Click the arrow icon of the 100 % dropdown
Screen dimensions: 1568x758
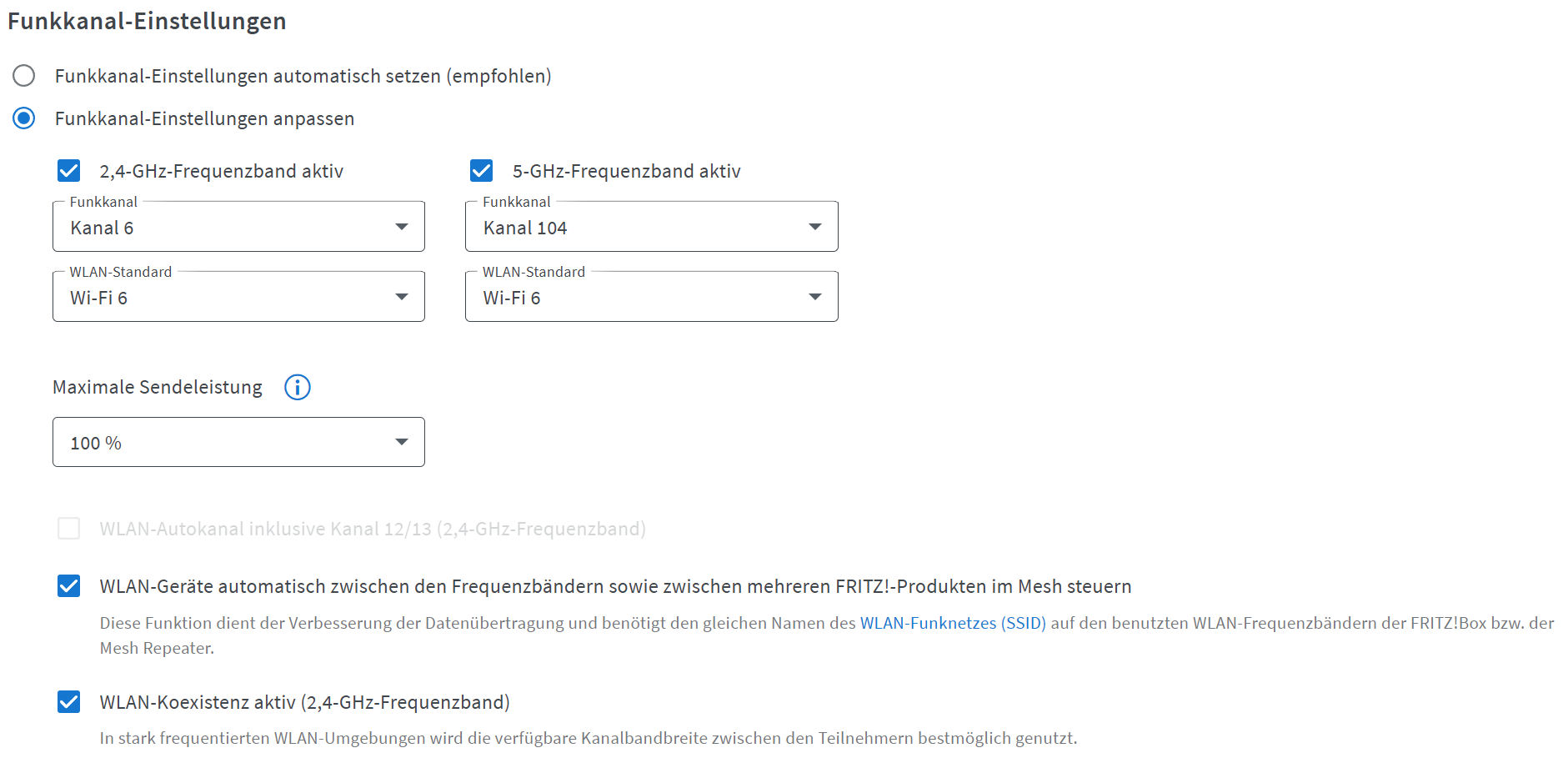[x=402, y=442]
